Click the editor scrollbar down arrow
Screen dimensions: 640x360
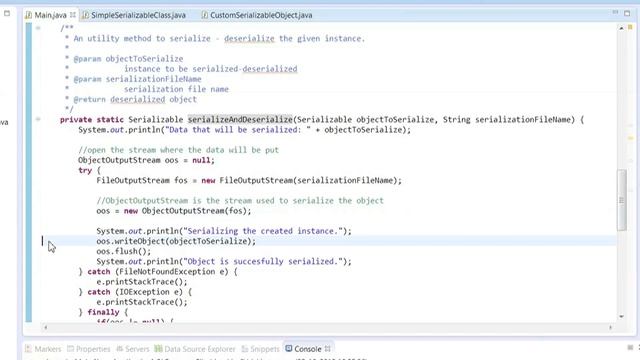621,316
